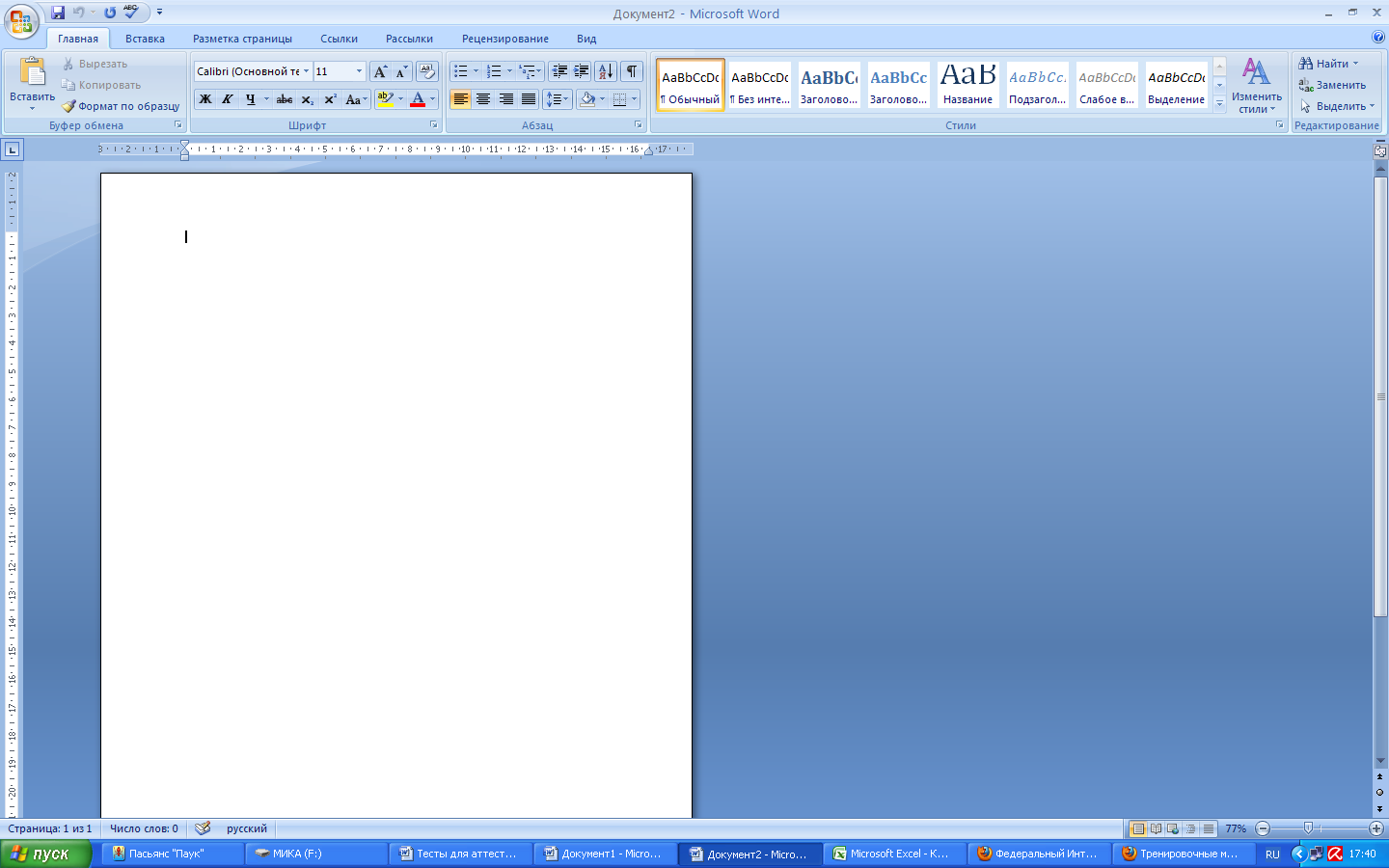Toggle paragraph marks display ¶
This screenshot has width=1389, height=868.
pos(632,71)
